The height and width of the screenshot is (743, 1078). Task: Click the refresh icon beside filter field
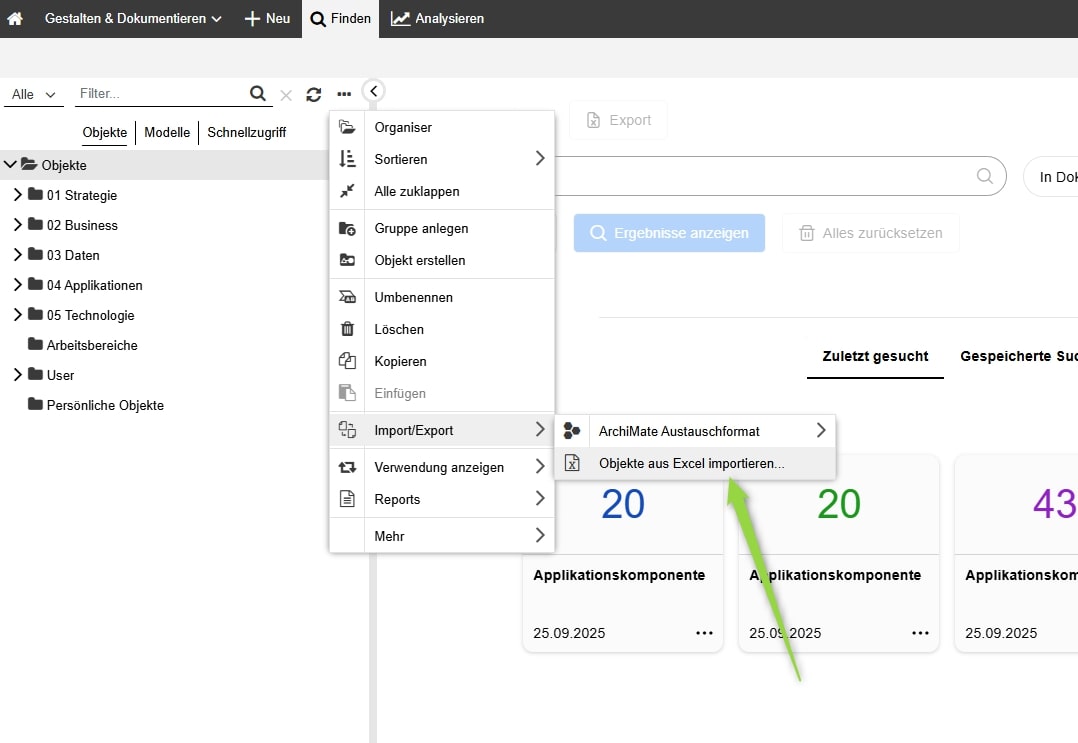[314, 94]
